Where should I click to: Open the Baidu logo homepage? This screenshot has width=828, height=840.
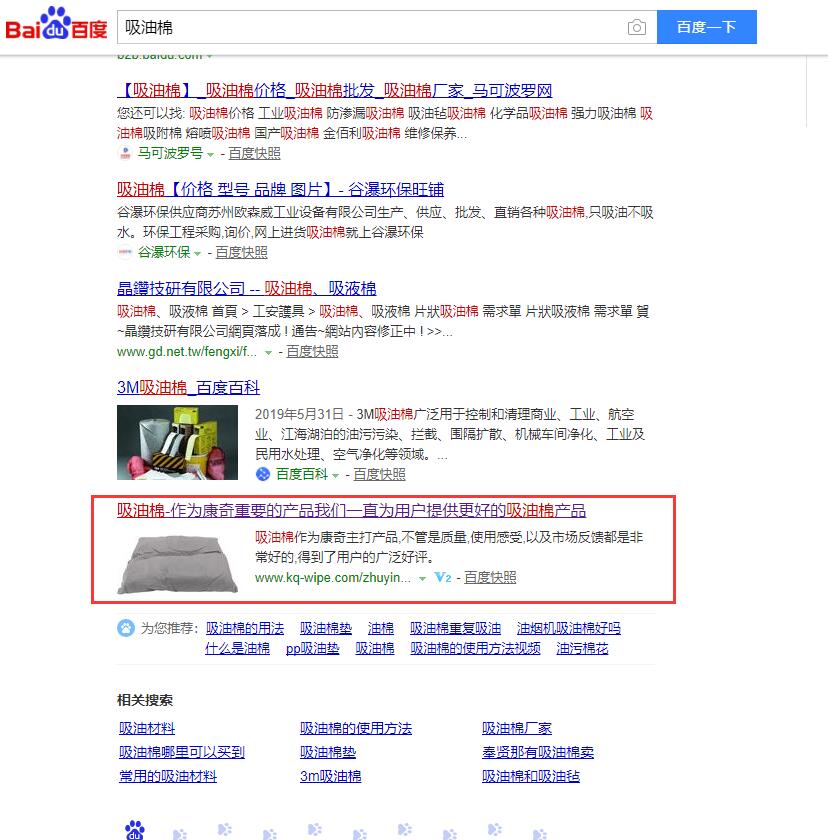click(56, 24)
